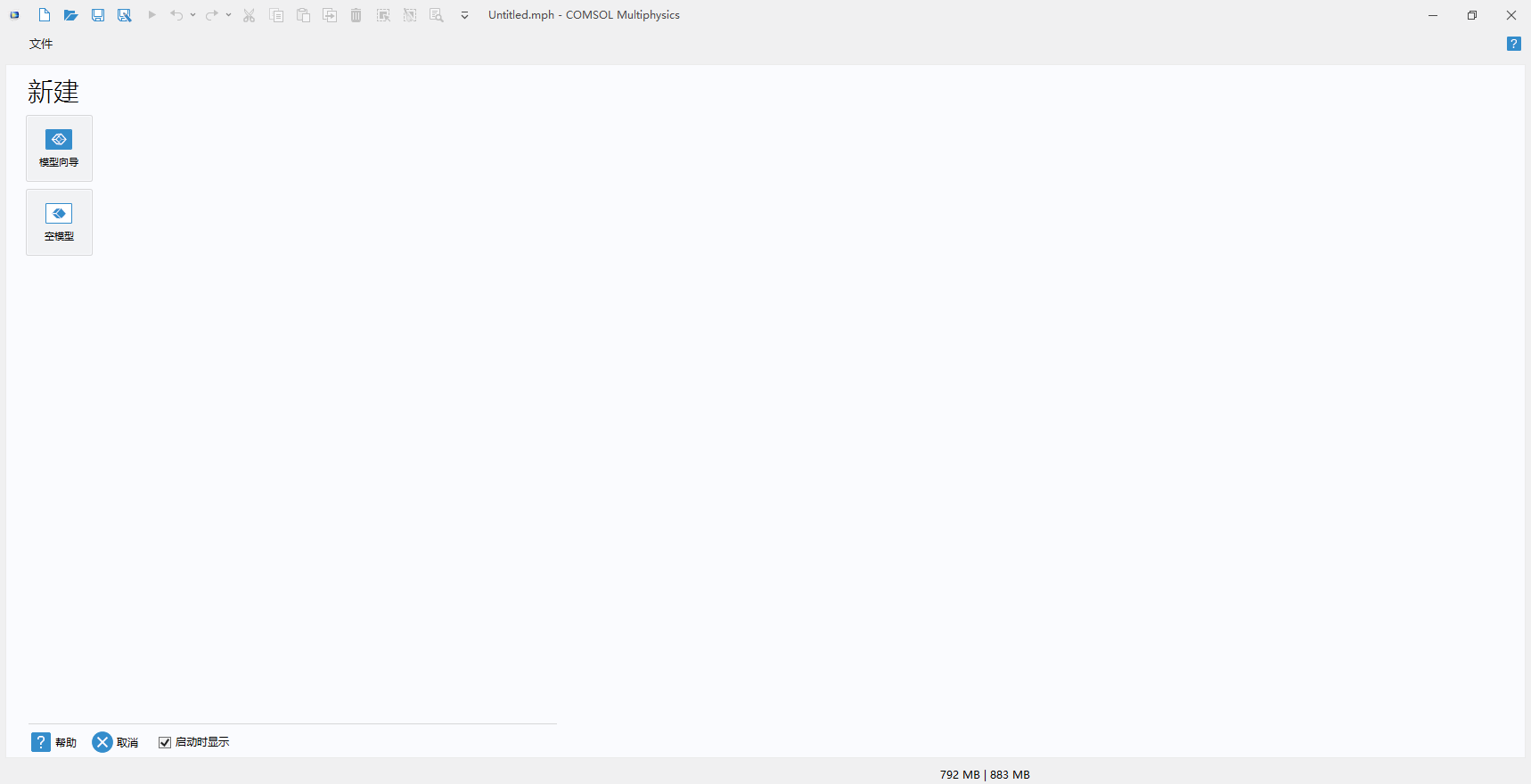Click the COMSOL application icon in title bar

tap(14, 15)
